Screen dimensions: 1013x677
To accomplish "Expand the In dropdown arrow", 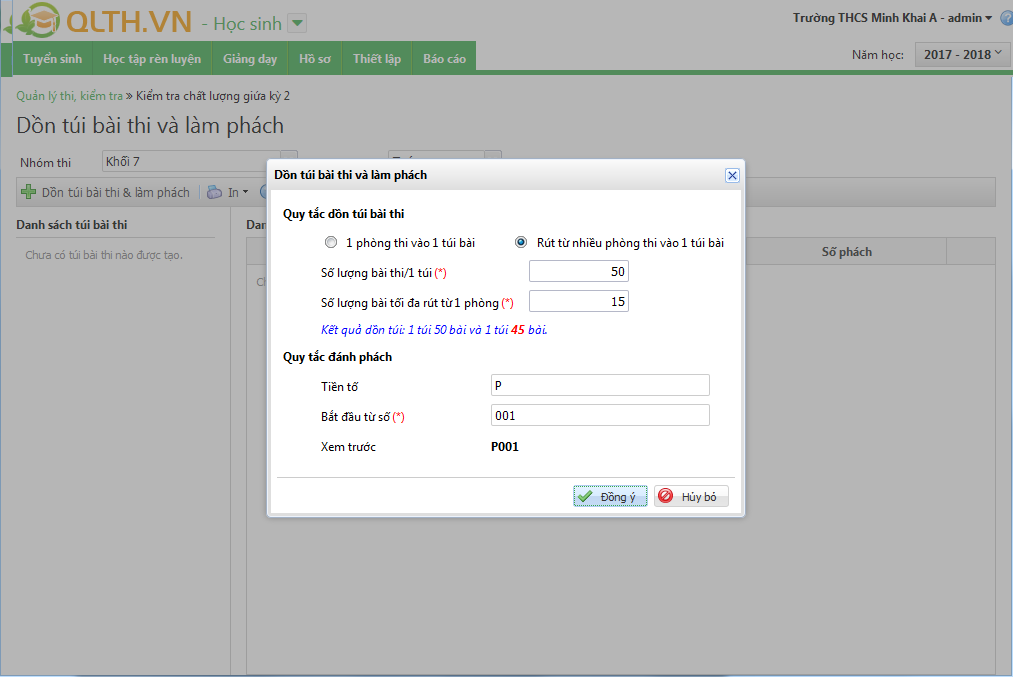I will tap(245, 192).
